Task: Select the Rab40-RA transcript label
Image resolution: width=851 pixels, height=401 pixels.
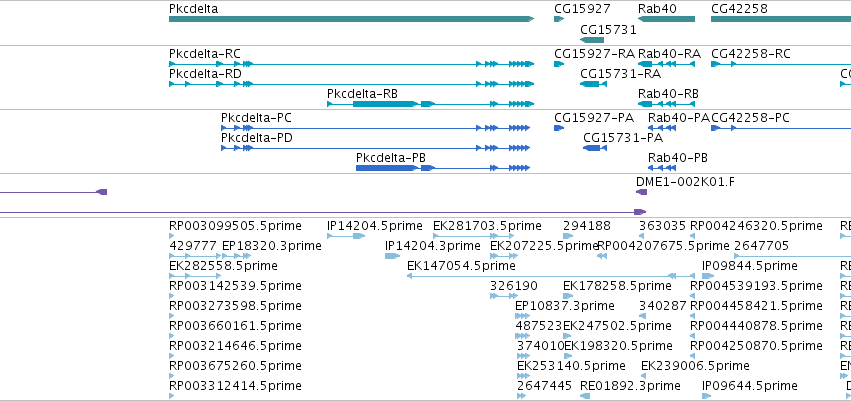Action: (669, 54)
